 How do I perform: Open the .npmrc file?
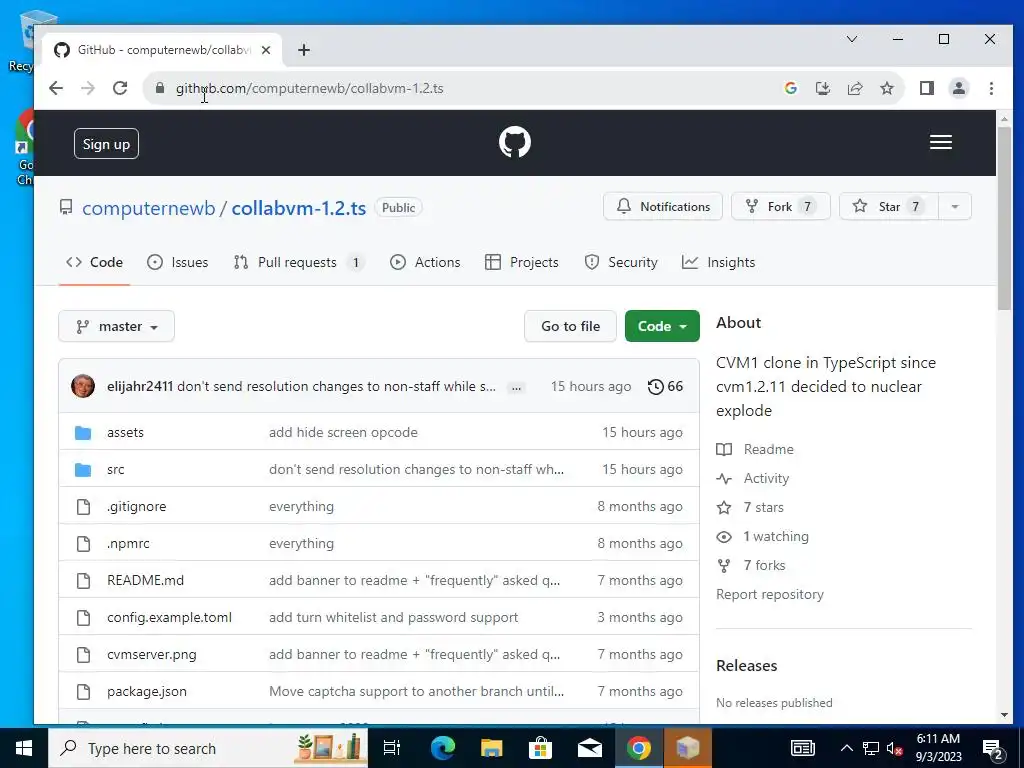click(128, 543)
